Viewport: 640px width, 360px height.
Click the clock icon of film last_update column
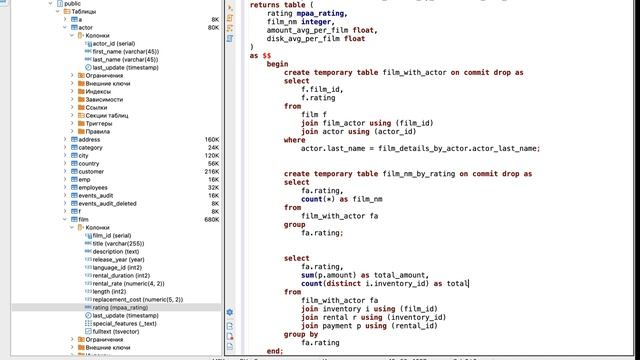click(88, 316)
